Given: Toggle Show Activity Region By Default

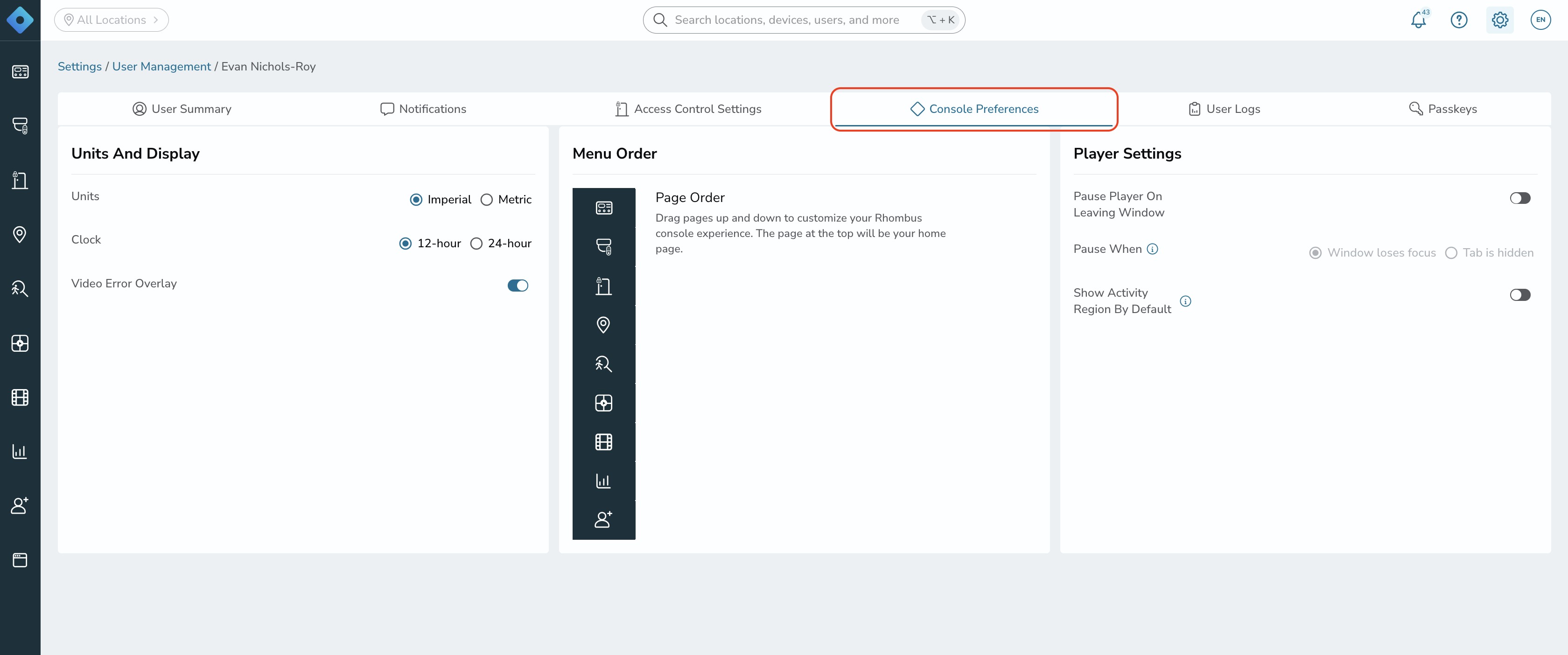Looking at the screenshot, I should click(x=1520, y=295).
